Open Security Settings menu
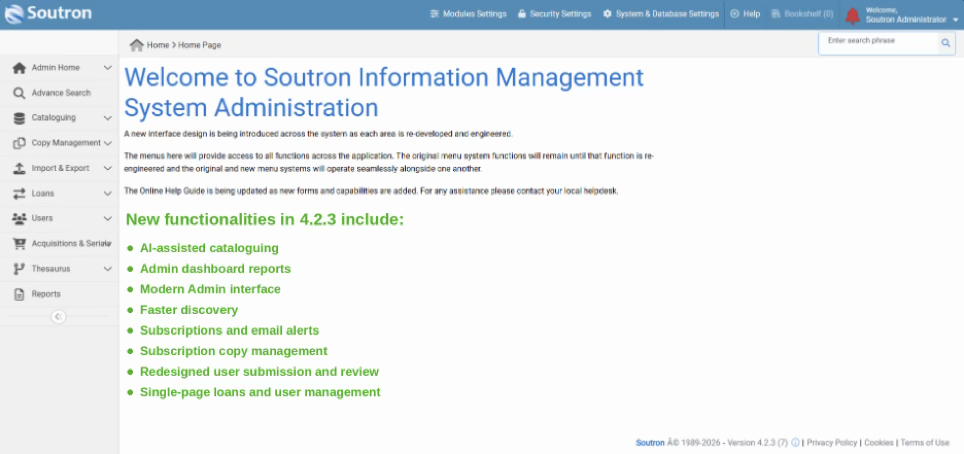 (x=554, y=14)
